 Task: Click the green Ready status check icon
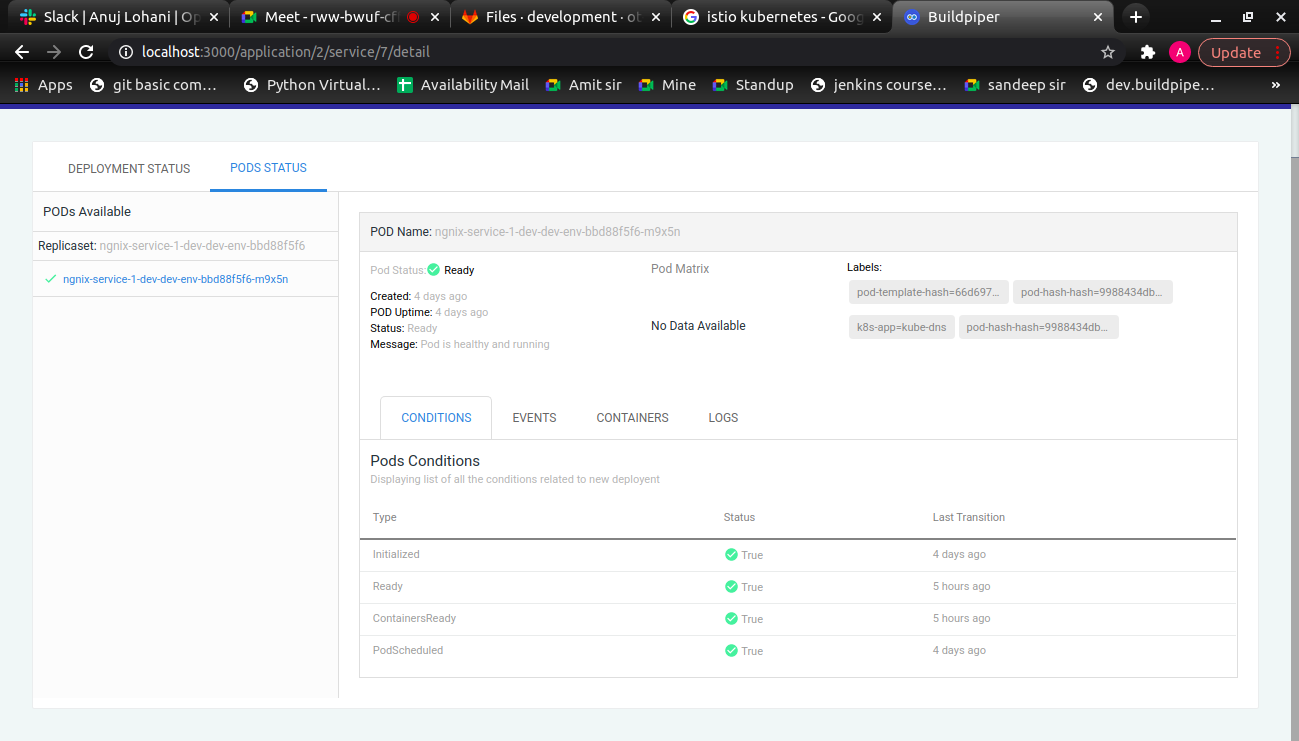(434, 270)
